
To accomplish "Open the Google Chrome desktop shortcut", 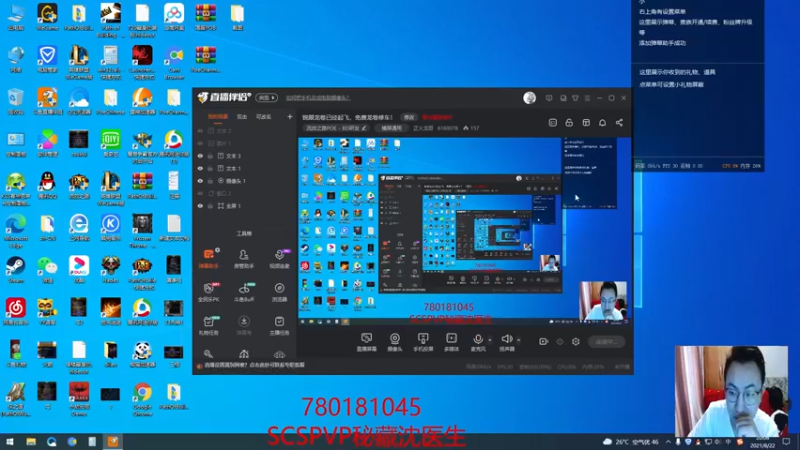I will tap(142, 399).
